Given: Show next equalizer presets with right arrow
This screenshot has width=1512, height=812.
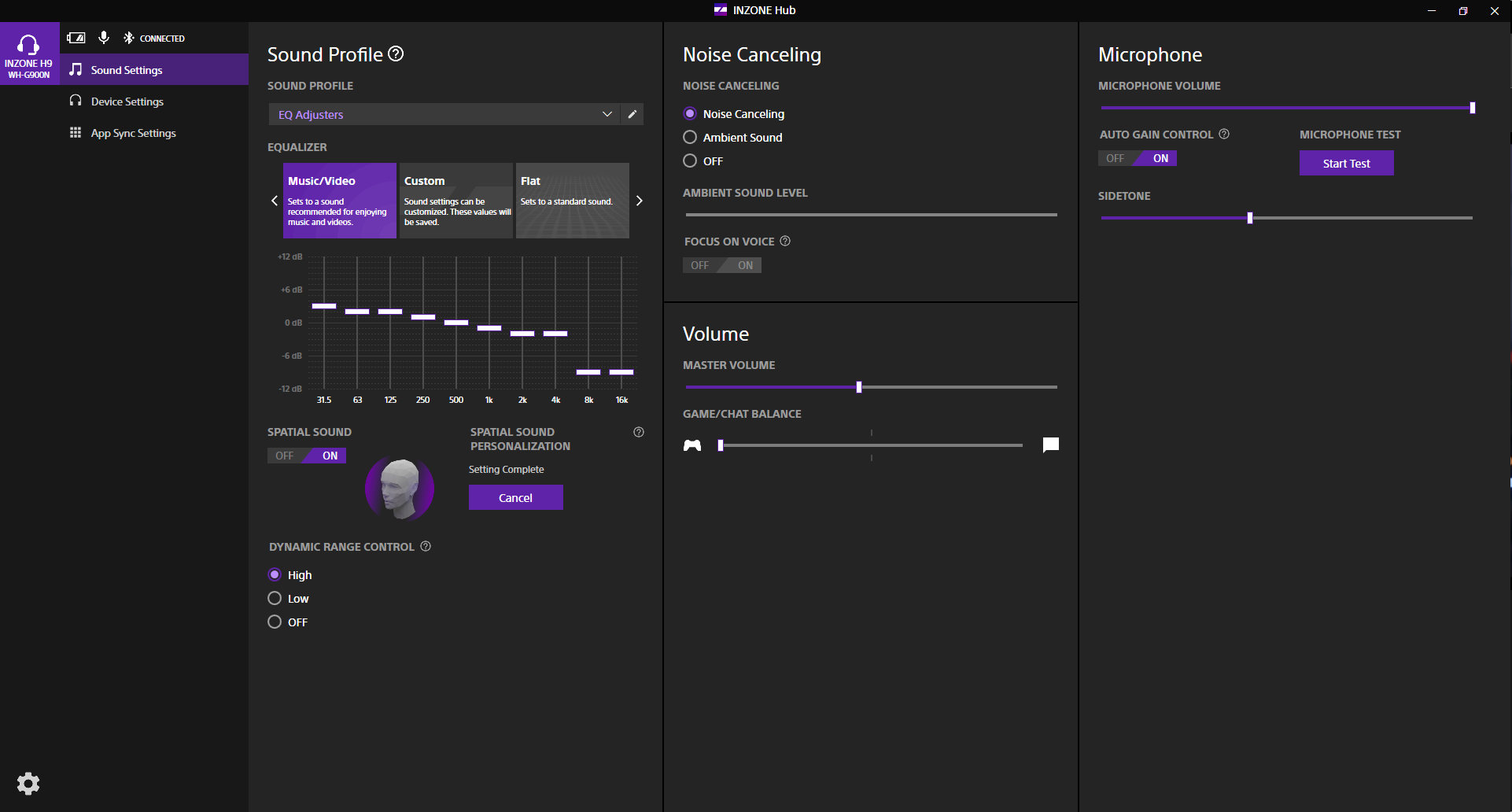Looking at the screenshot, I should click(x=640, y=201).
